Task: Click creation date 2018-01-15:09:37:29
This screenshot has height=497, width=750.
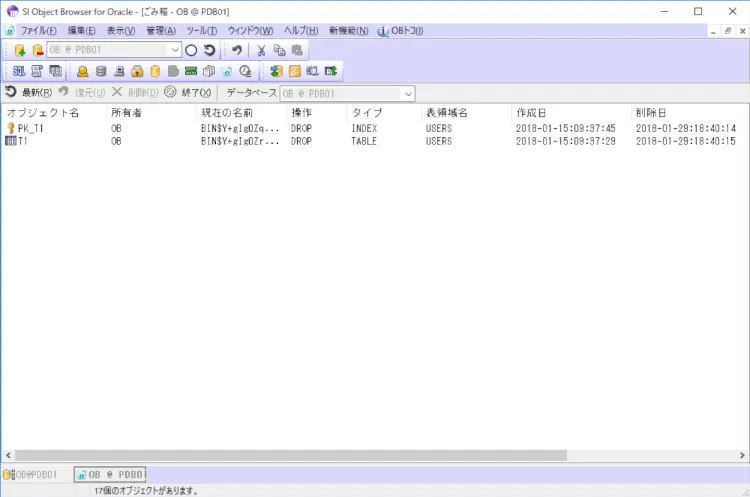Action: click(566, 142)
